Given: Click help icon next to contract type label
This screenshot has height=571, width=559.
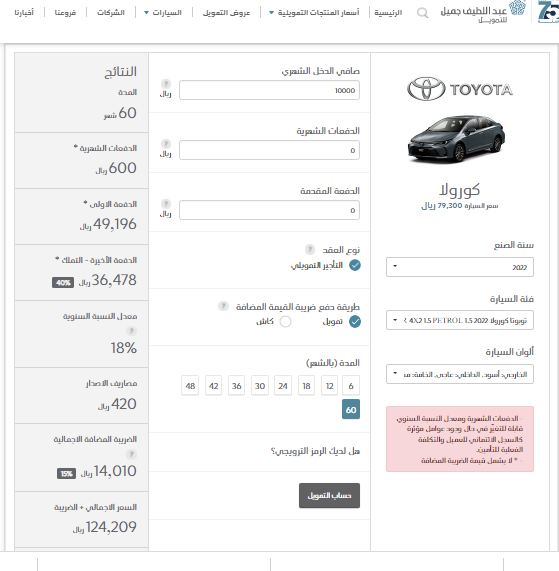Looking at the screenshot, I should tap(310, 249).
